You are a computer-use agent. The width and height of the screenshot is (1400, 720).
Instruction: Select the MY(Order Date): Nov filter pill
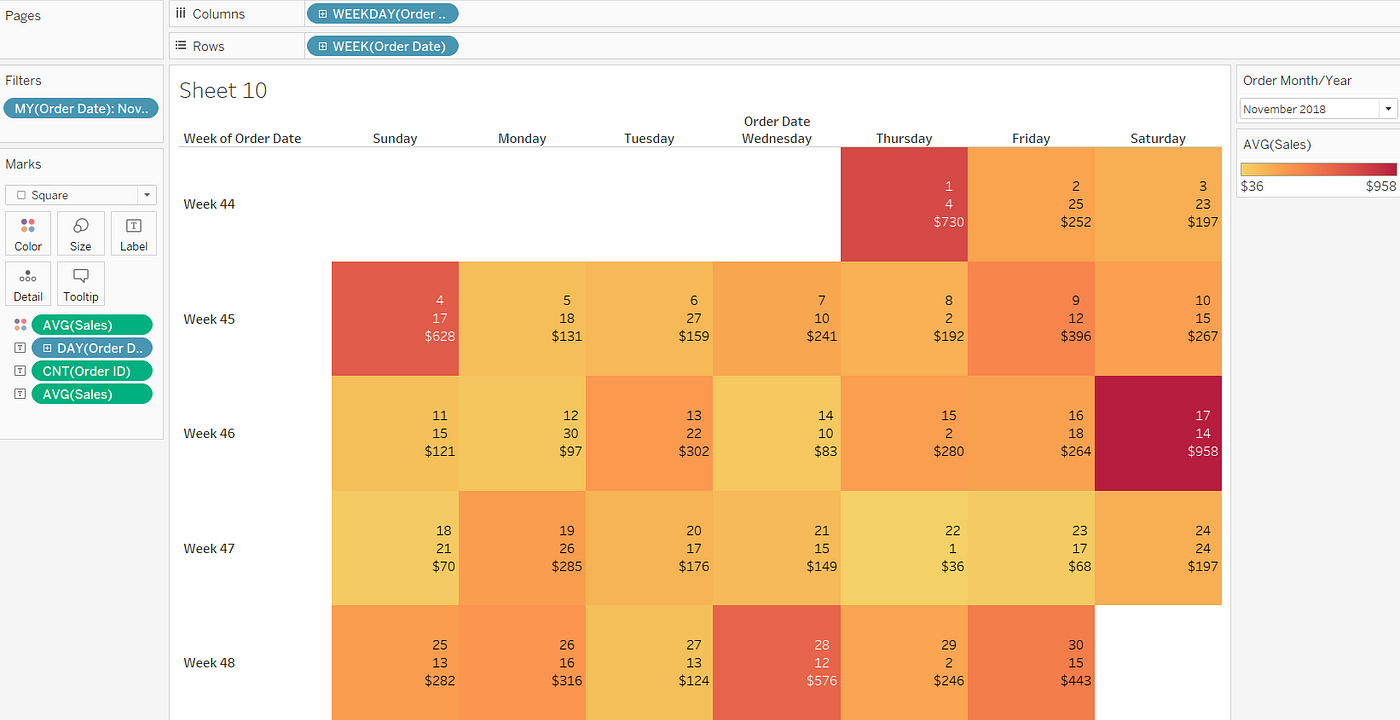coord(80,108)
